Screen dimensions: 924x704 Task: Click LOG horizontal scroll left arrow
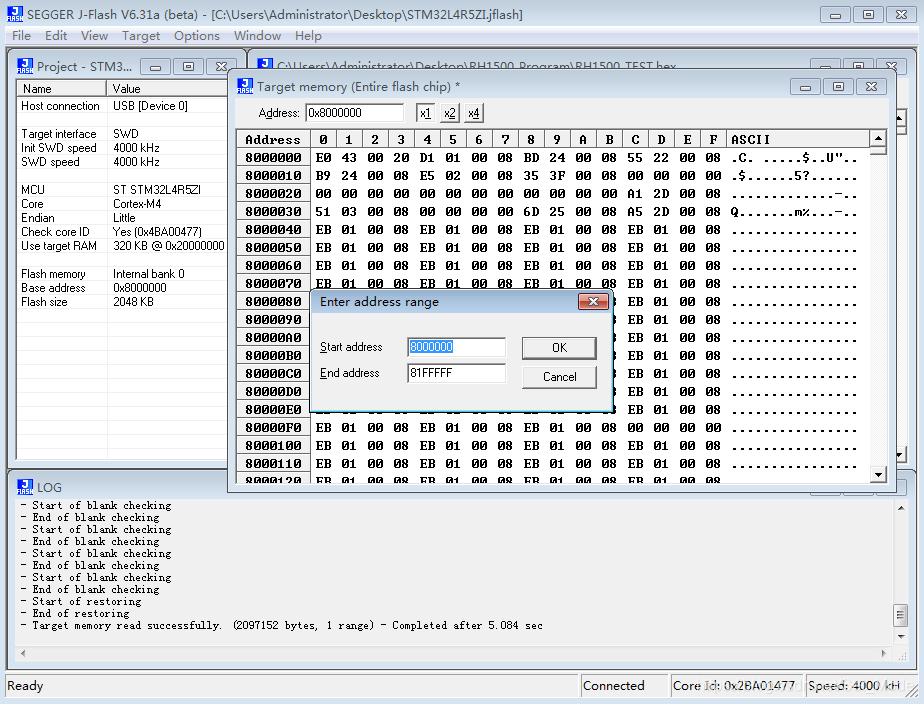23,653
